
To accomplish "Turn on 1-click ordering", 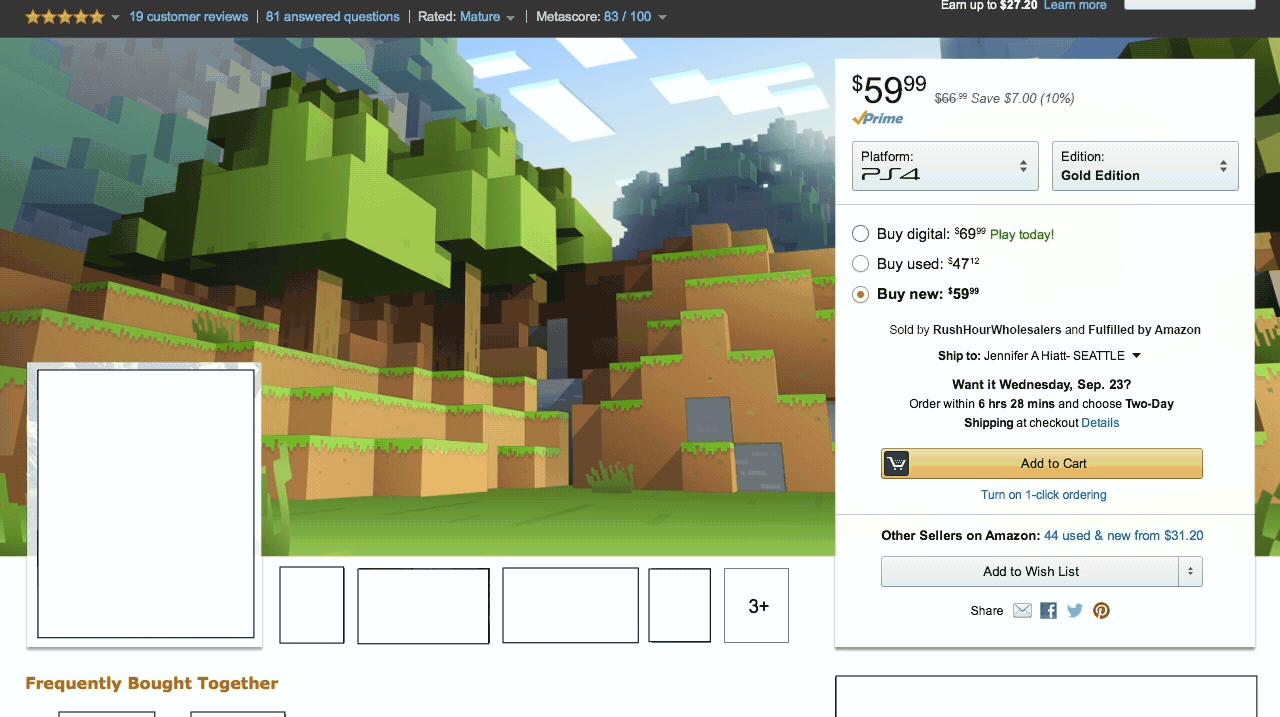I will tap(1043, 495).
